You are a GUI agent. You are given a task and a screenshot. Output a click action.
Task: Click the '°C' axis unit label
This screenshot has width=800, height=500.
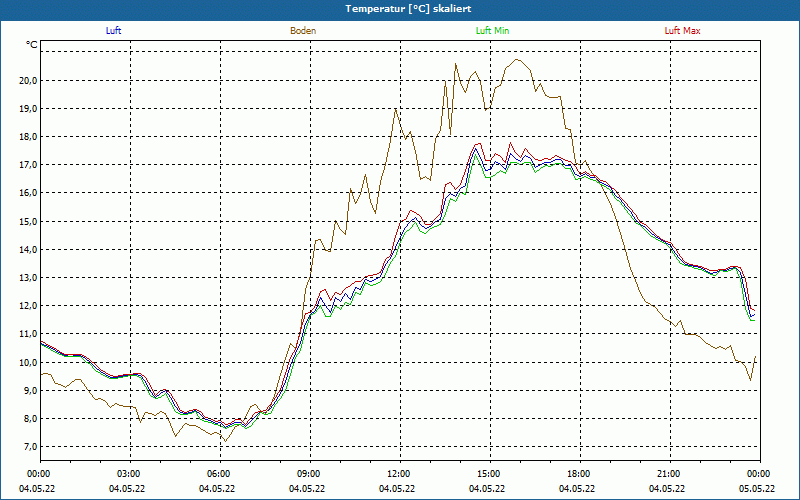point(32,45)
